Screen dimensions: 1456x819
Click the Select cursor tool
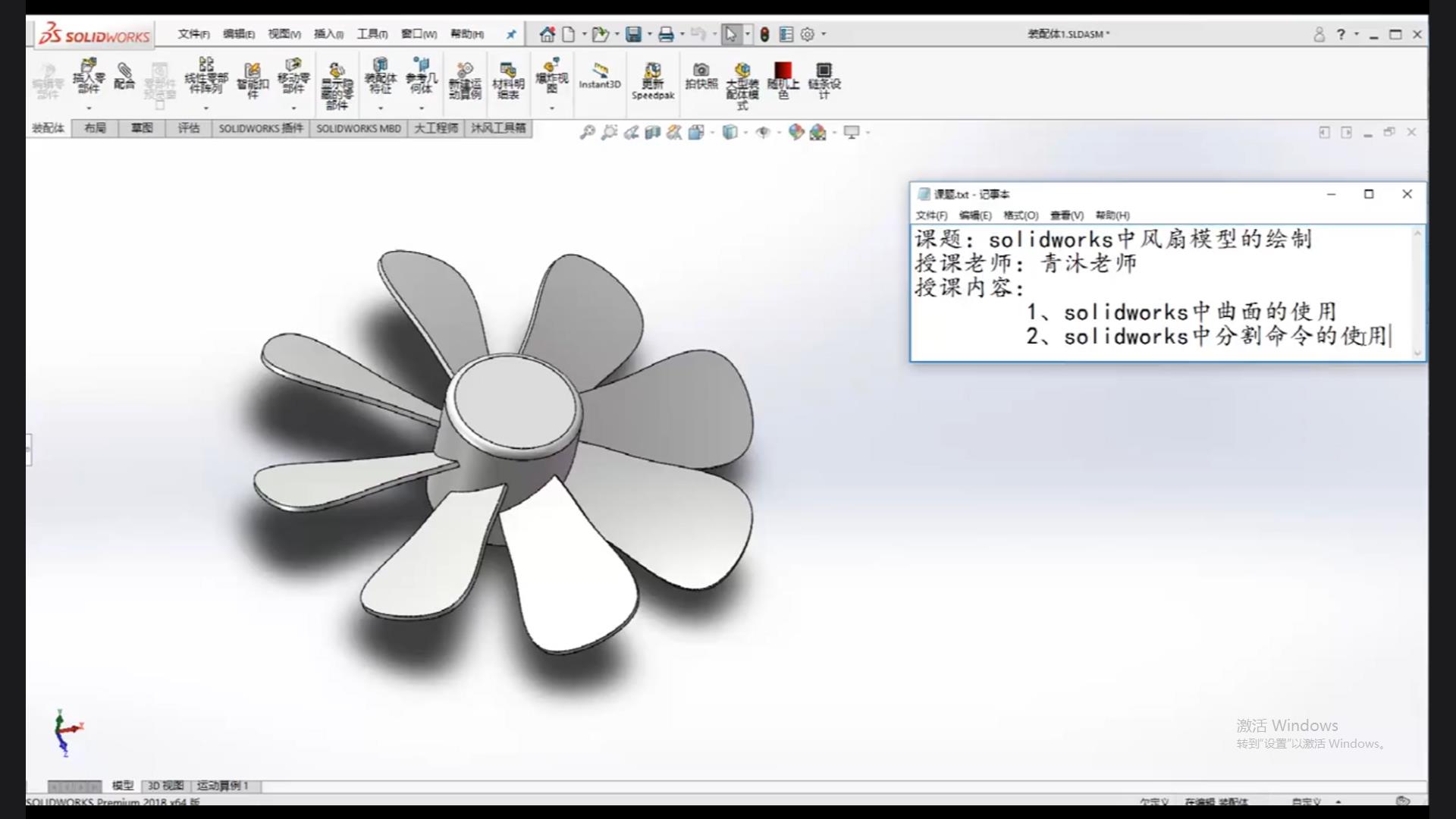pos(731,34)
